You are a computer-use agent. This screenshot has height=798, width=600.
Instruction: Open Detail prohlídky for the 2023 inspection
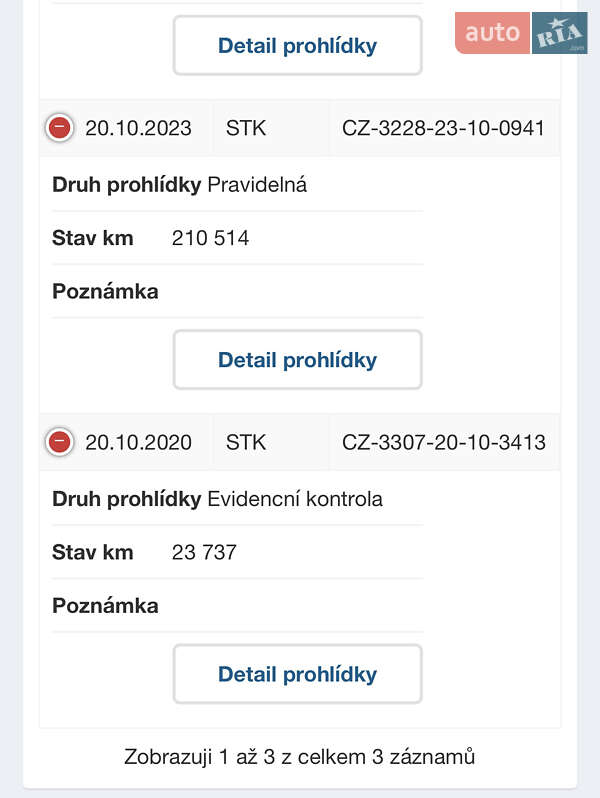[x=297, y=360]
